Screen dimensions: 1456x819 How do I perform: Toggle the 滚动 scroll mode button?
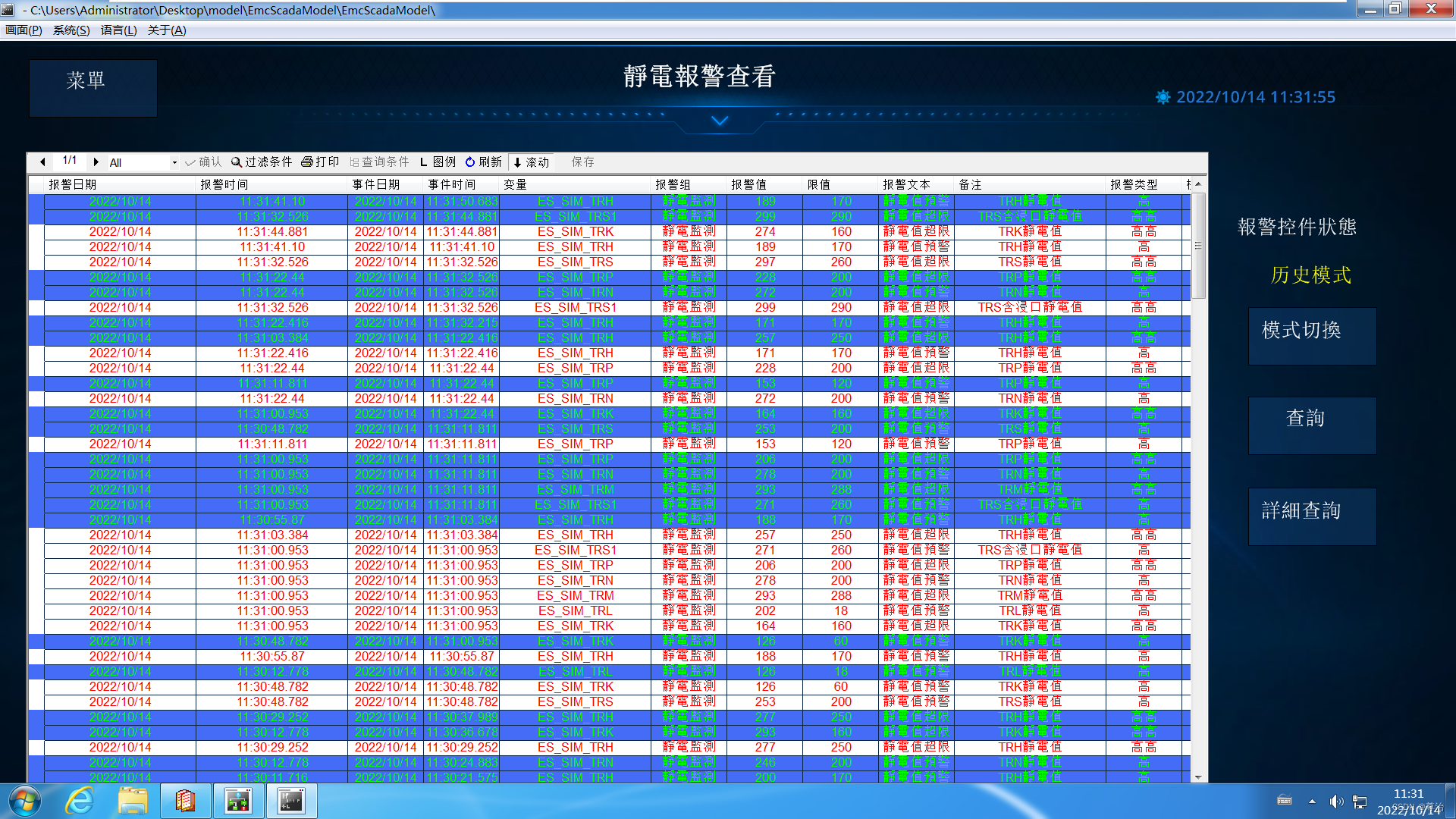click(530, 162)
